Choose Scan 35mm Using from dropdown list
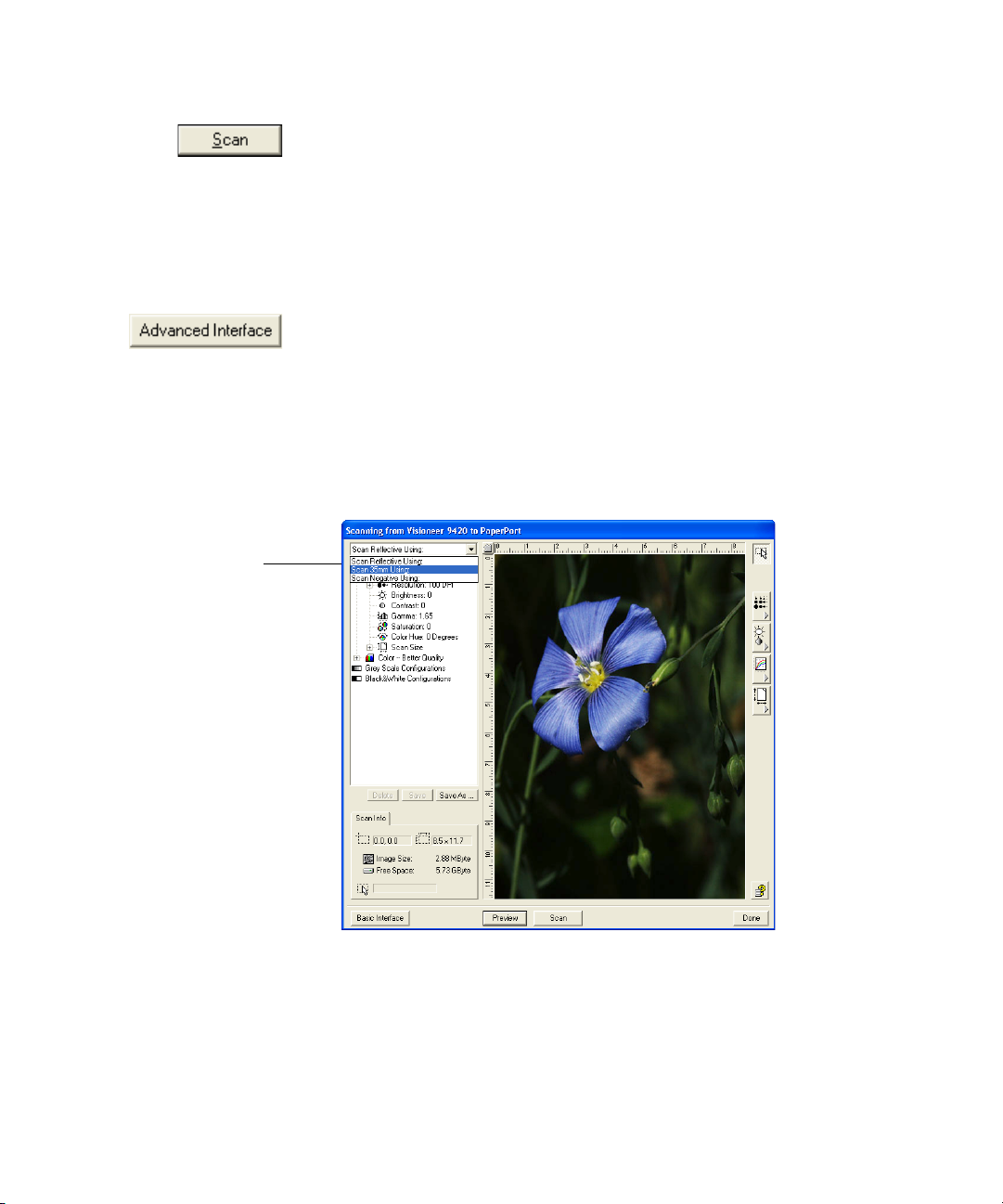 pyautogui.click(x=414, y=569)
